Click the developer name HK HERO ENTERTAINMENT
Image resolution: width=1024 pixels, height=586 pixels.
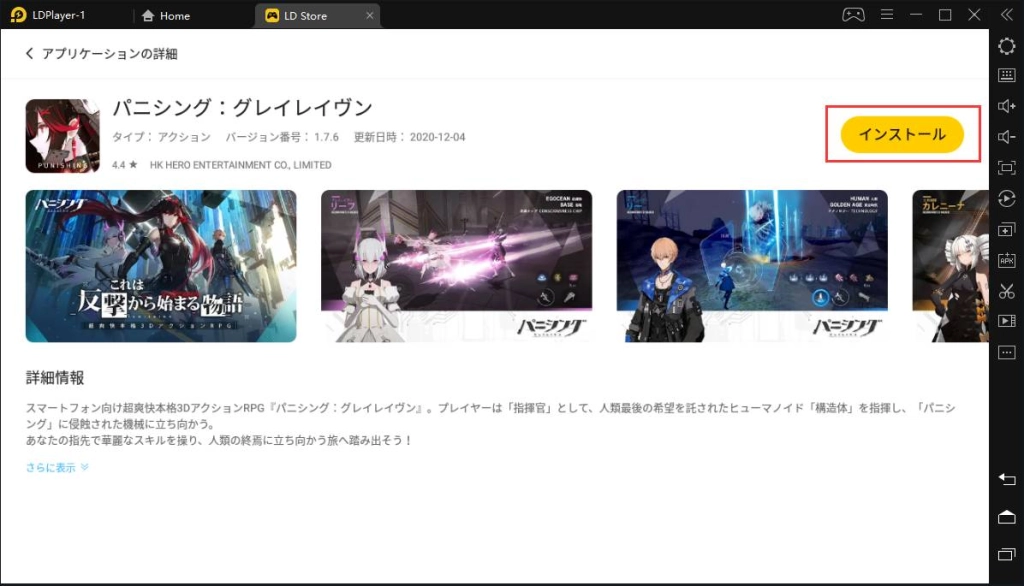pyautogui.click(x=240, y=165)
